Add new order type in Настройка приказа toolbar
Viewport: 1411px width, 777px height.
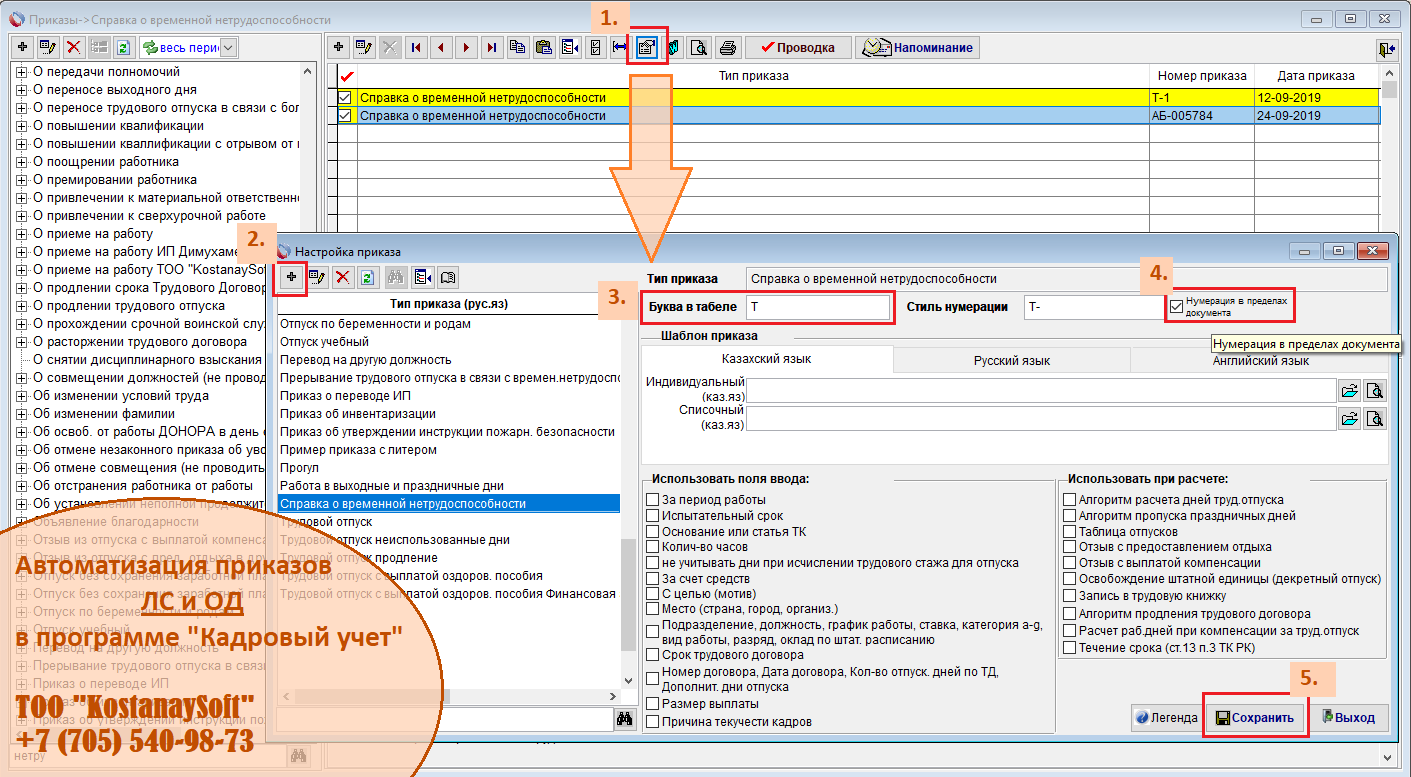pyautogui.click(x=292, y=277)
